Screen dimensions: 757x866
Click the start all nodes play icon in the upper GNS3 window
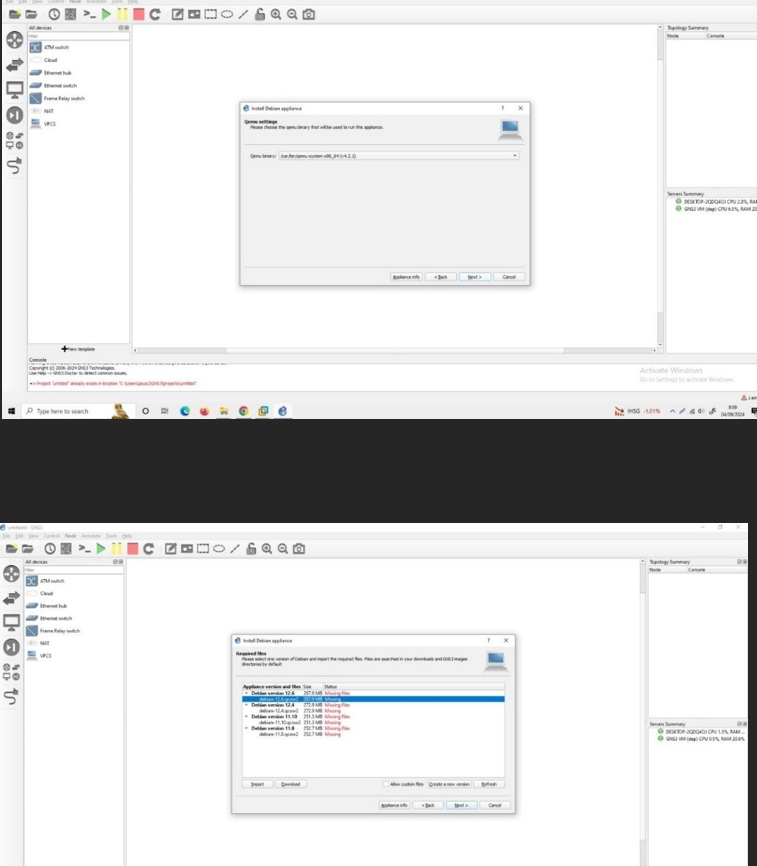tap(106, 14)
